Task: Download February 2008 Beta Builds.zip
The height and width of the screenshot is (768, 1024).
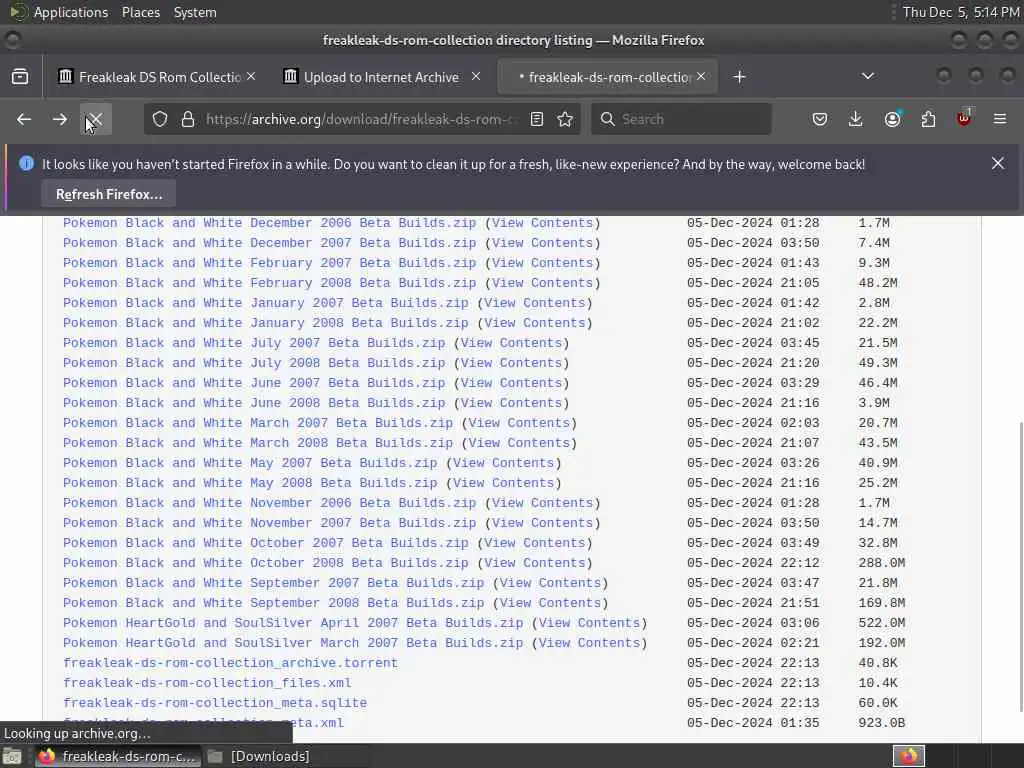Action: point(270,283)
